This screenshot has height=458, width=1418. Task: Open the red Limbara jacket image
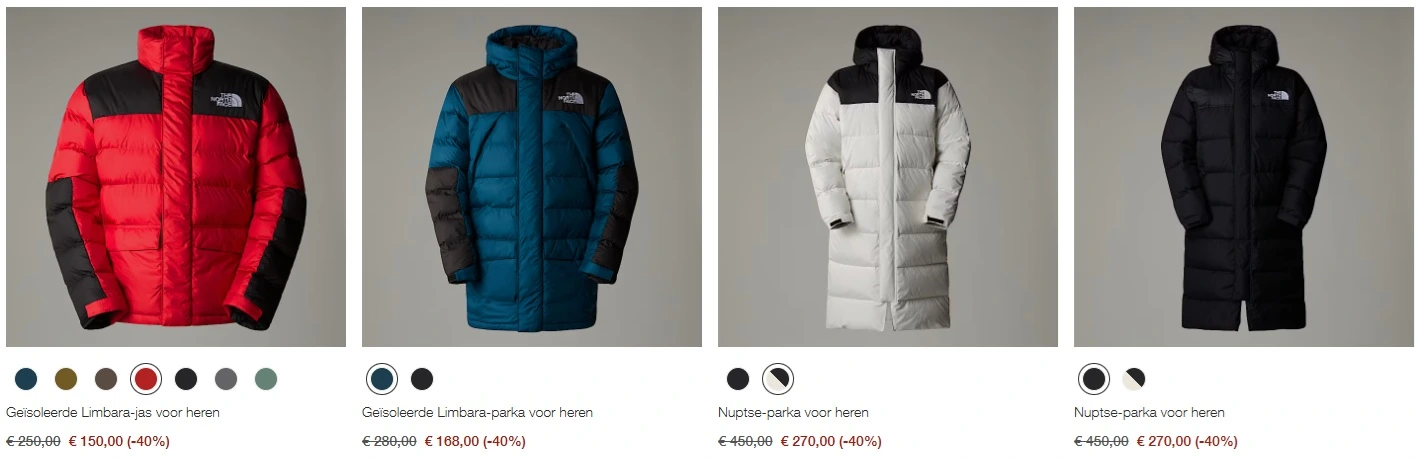coord(176,177)
